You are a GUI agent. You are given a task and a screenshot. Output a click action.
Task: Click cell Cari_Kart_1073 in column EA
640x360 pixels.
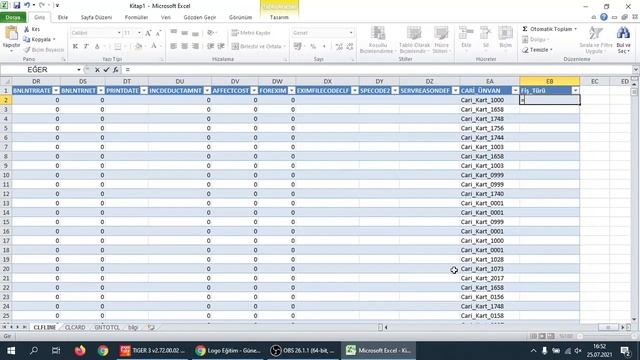489,269
